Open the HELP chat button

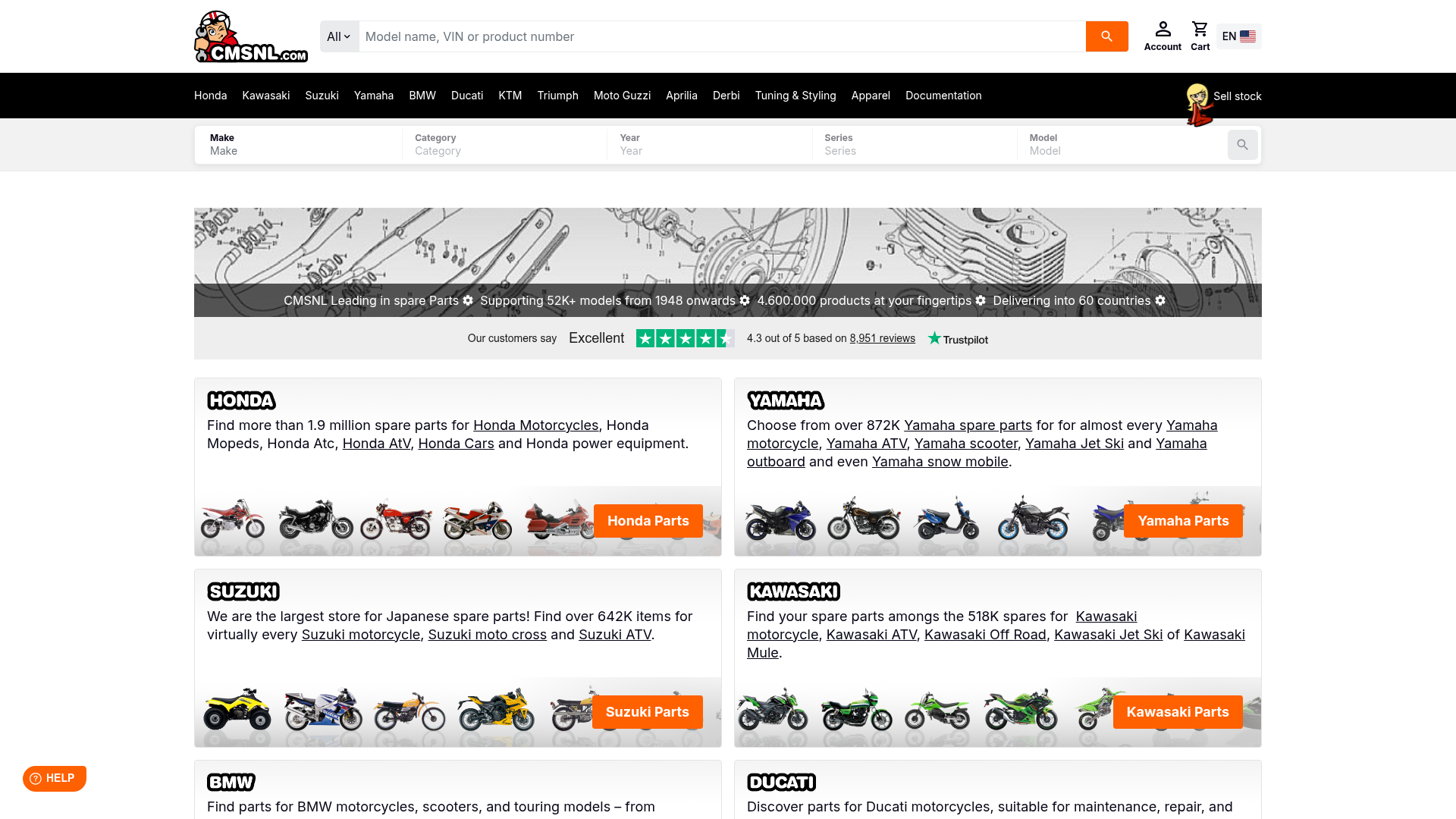coord(55,778)
